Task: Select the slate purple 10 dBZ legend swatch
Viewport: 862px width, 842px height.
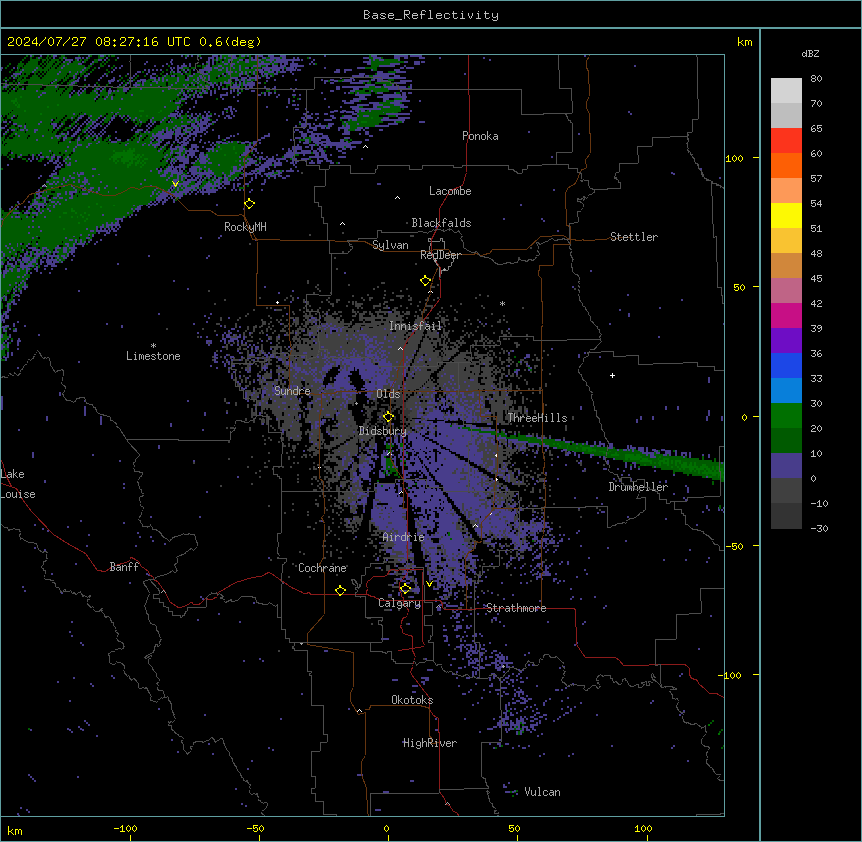Action: [786, 466]
